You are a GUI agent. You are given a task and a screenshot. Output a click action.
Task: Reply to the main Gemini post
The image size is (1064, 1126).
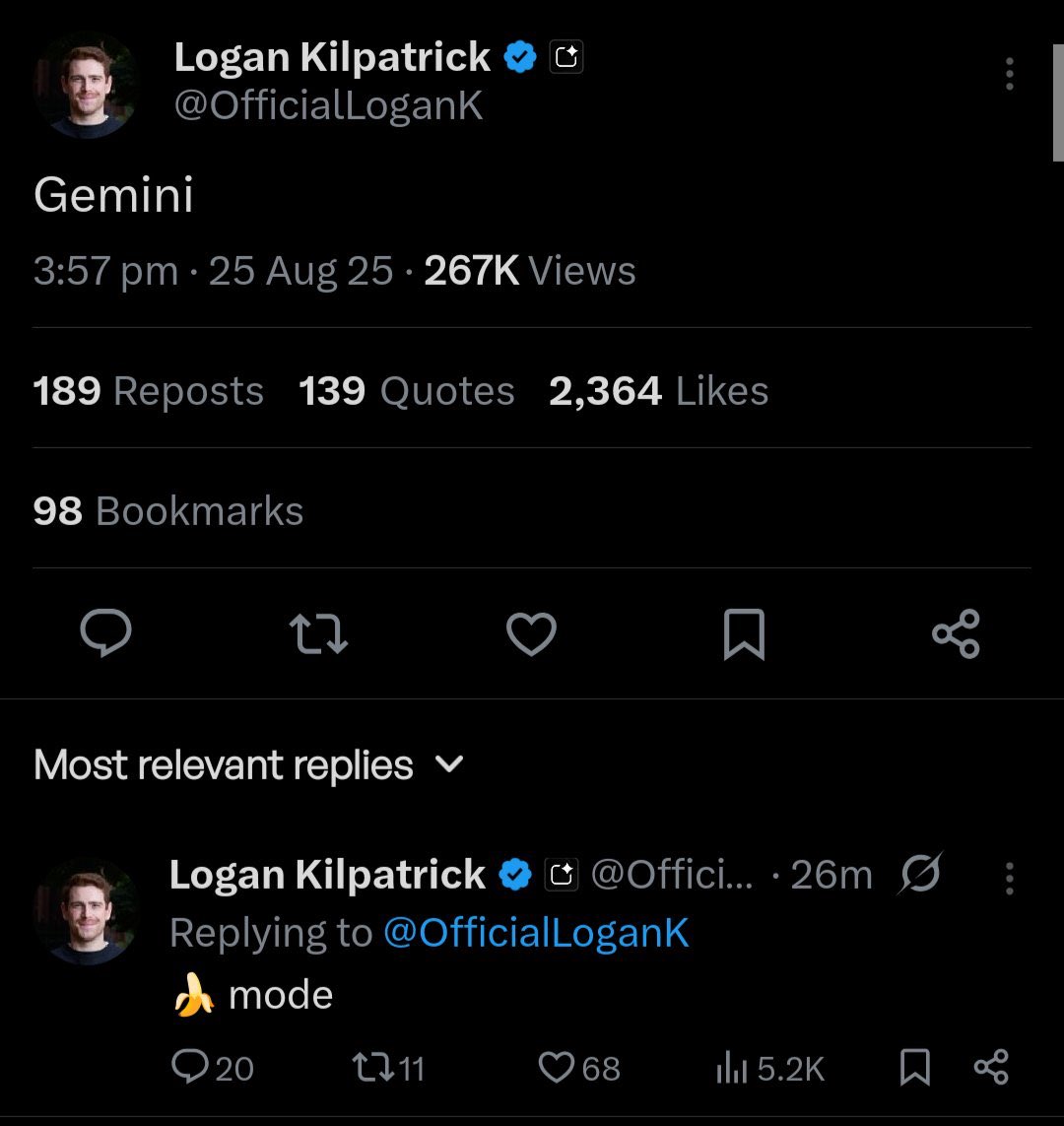105,633
